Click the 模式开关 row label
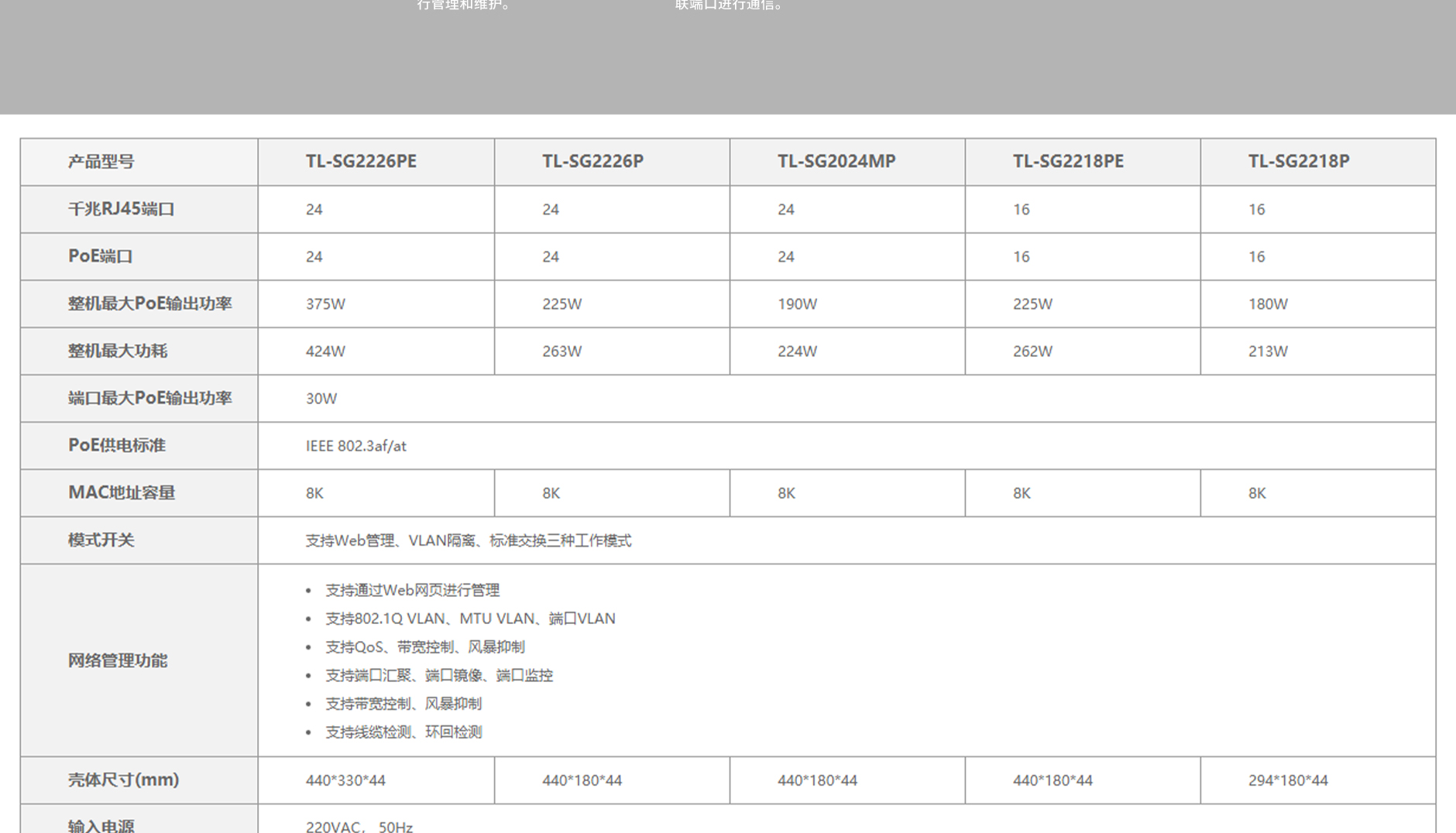This screenshot has width=1456, height=833. (x=101, y=540)
